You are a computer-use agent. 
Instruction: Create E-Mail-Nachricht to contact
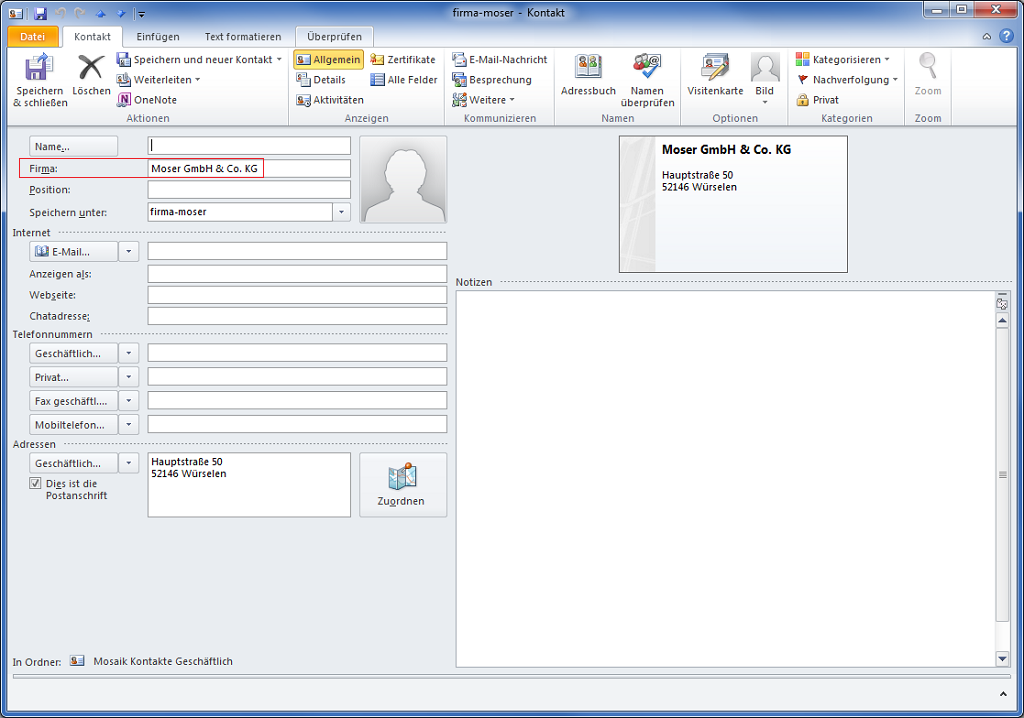pyautogui.click(x=500, y=59)
